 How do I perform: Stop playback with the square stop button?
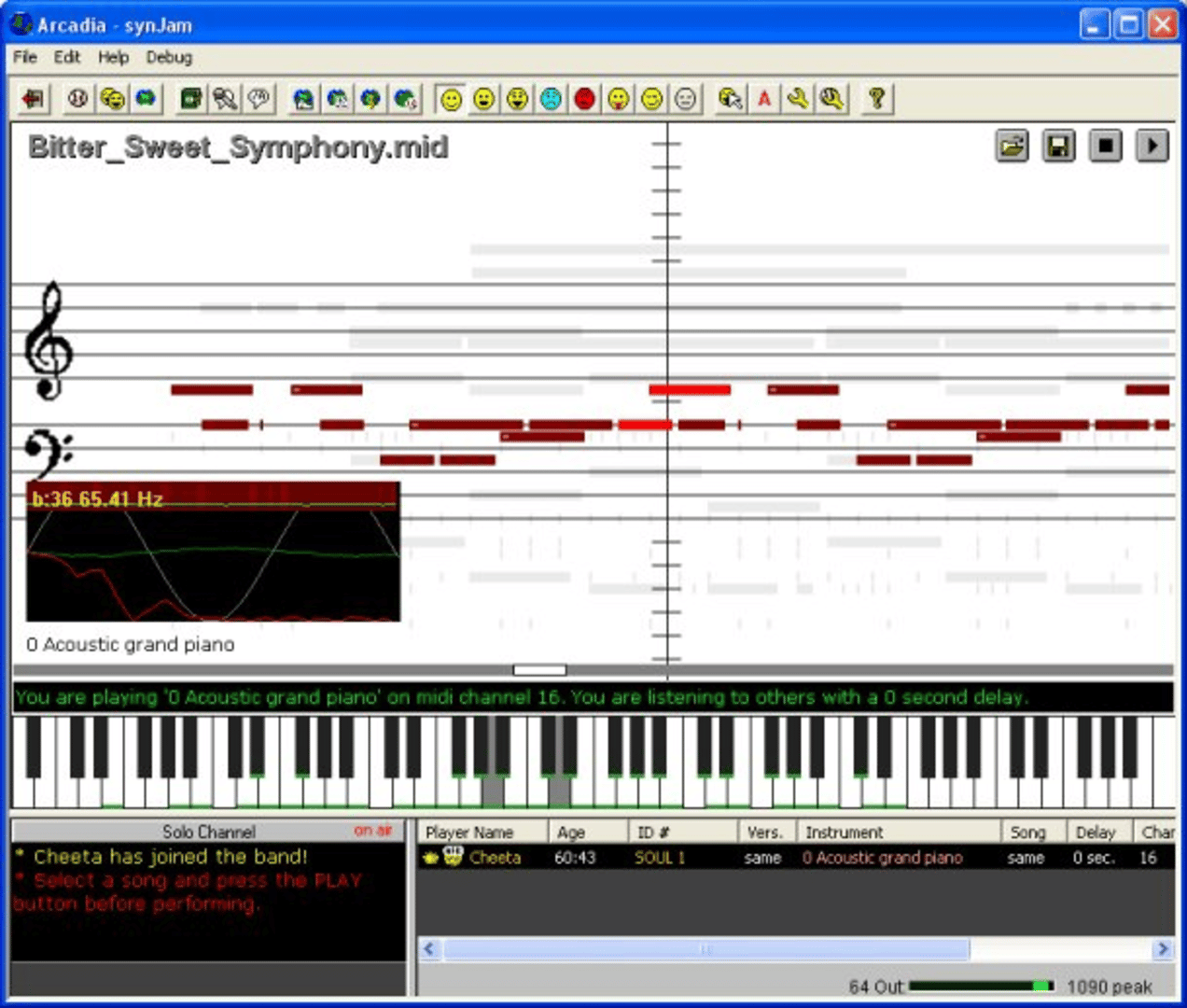[1106, 147]
